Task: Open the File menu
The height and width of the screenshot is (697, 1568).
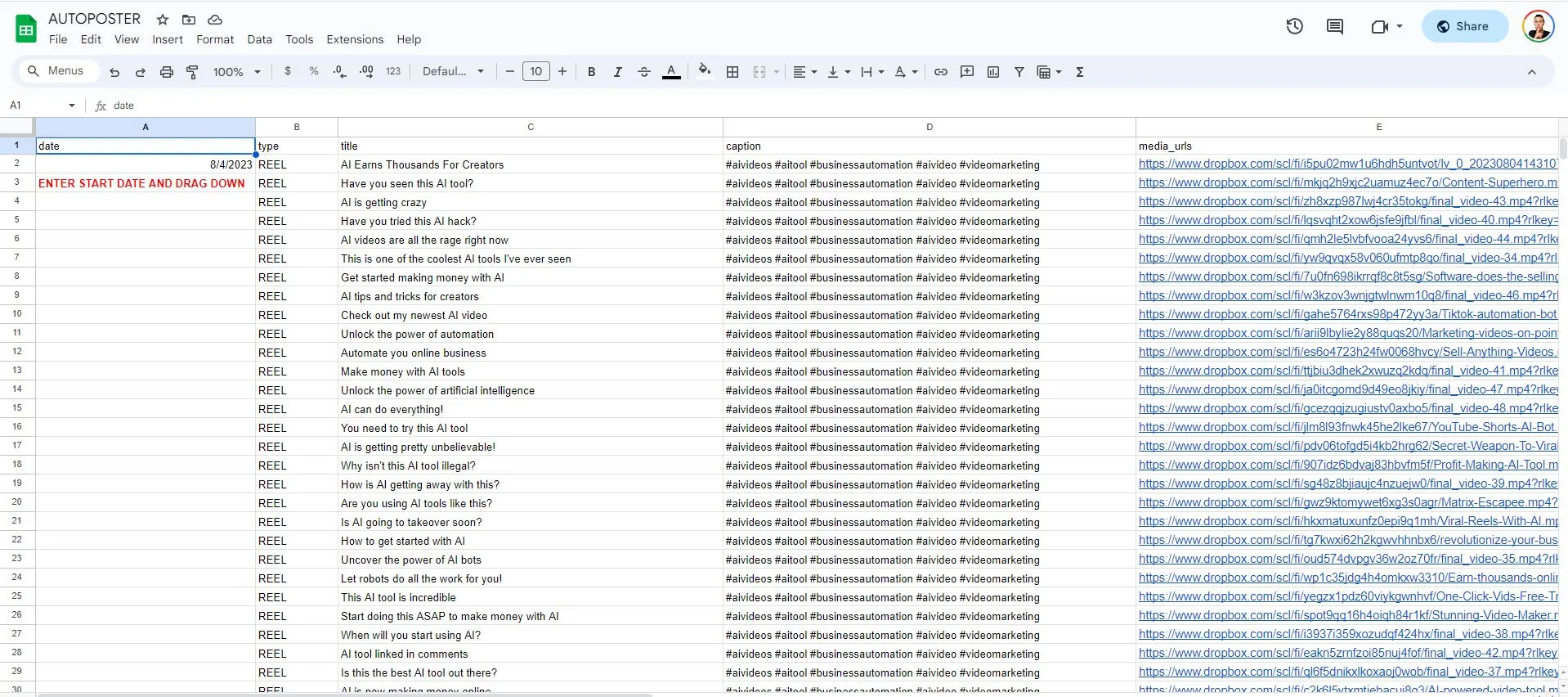Action: (58, 39)
